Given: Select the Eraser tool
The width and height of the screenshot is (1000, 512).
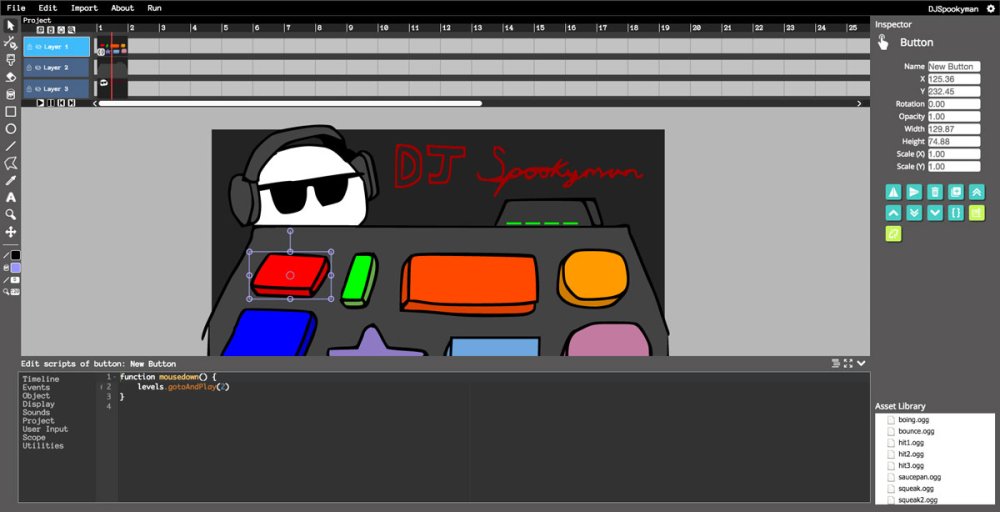Looking at the screenshot, I should pos(10,77).
